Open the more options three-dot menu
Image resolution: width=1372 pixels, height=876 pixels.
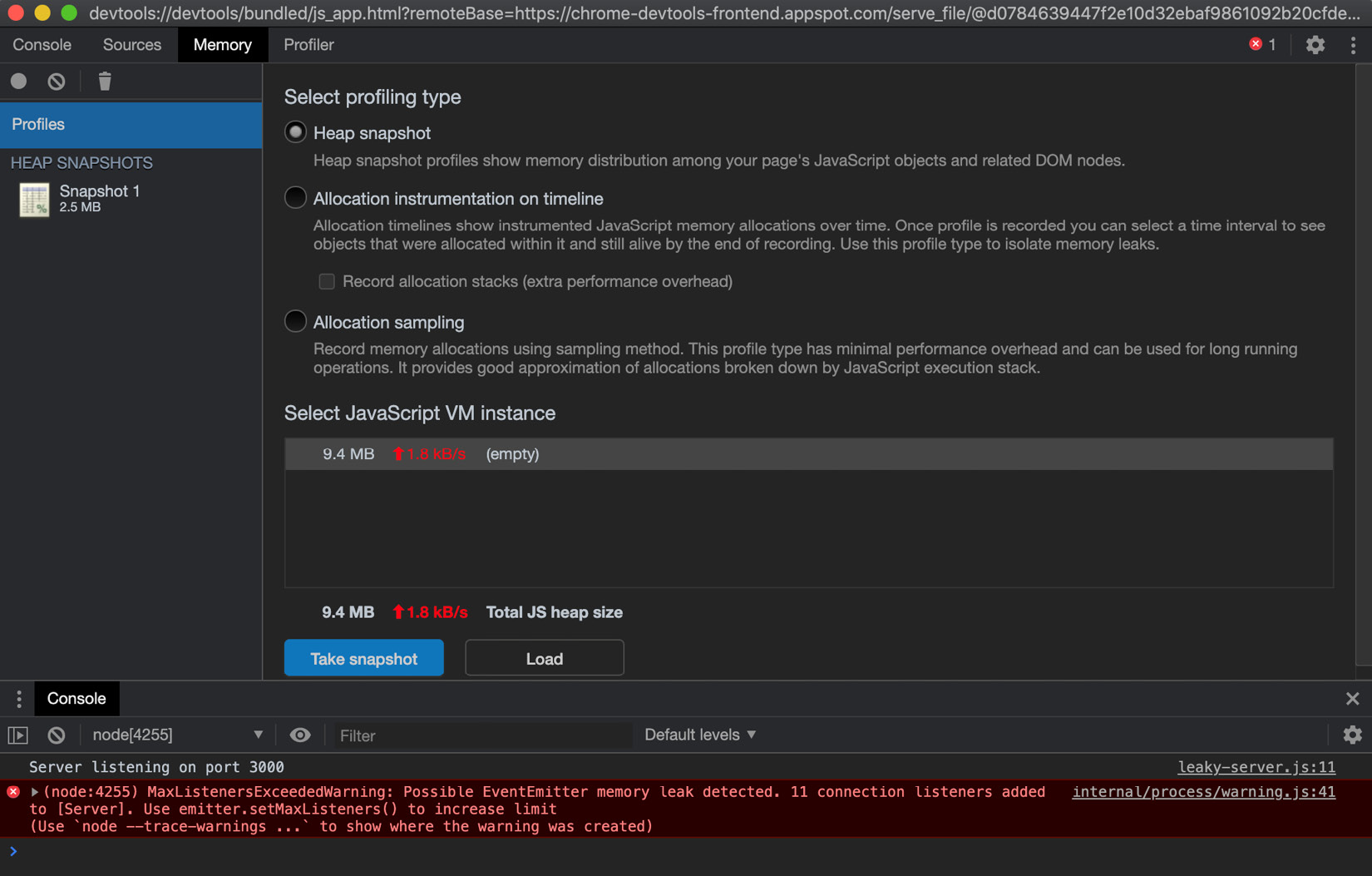(x=1353, y=44)
